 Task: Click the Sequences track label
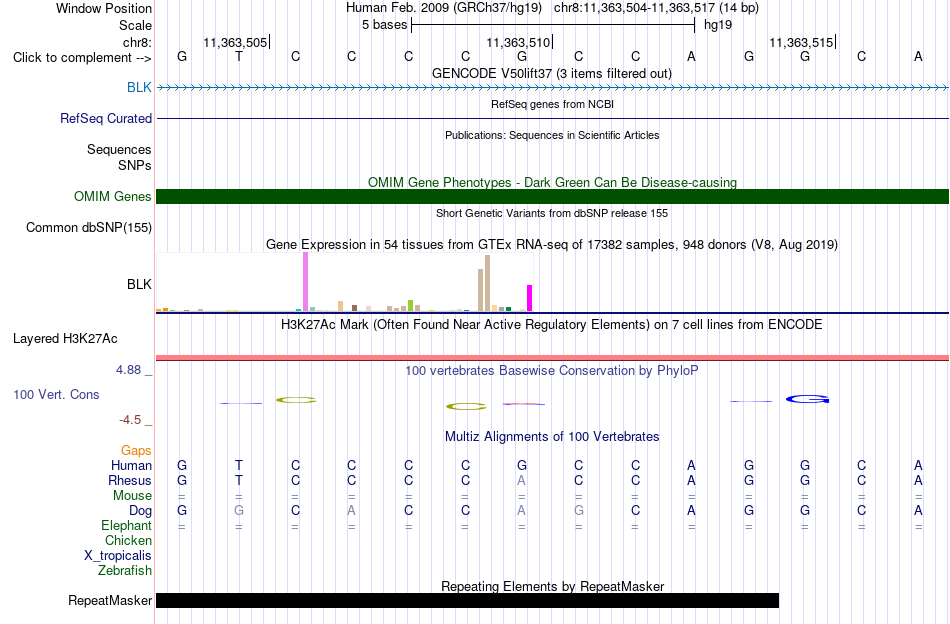coord(119,149)
